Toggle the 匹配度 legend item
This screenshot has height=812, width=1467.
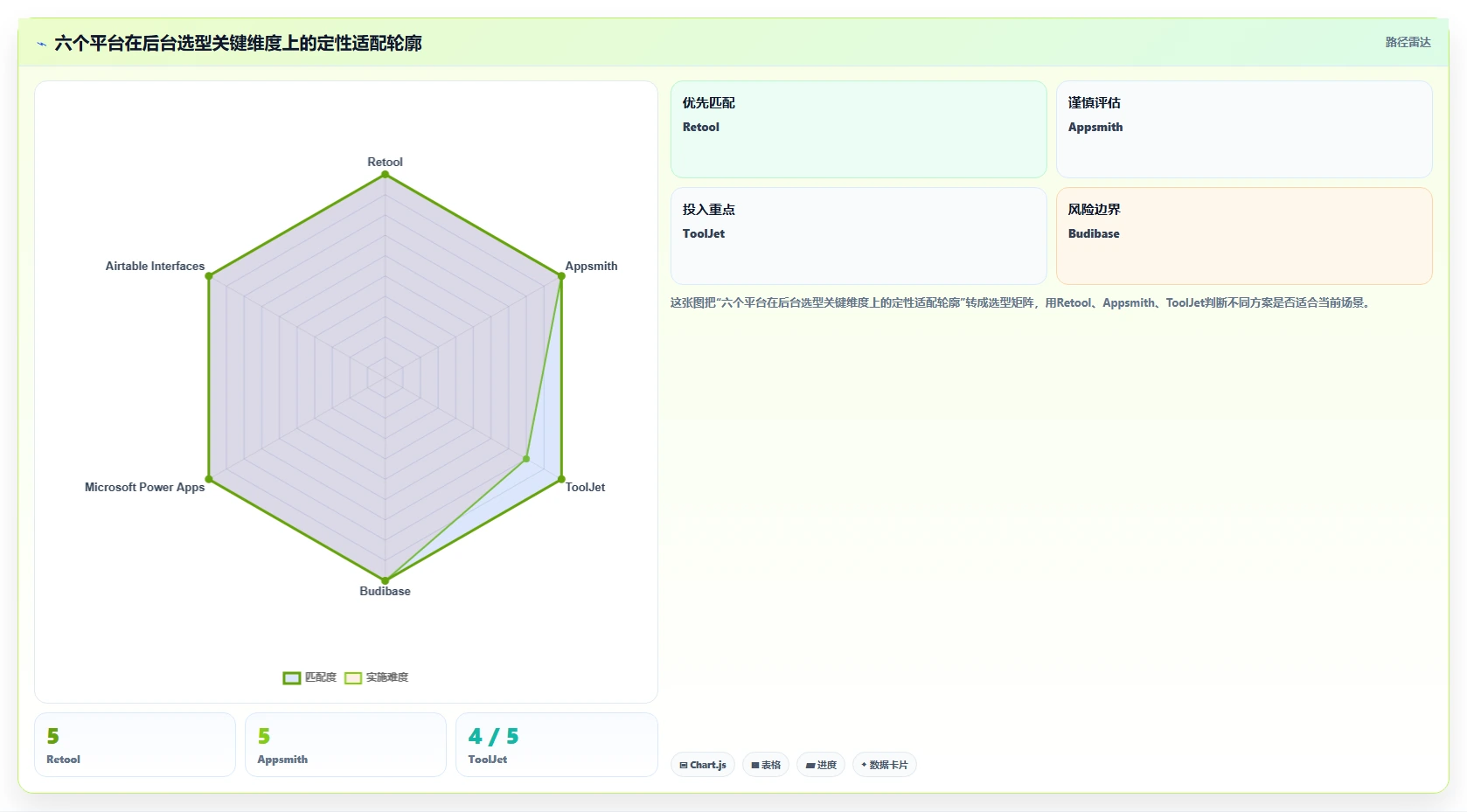point(309,677)
